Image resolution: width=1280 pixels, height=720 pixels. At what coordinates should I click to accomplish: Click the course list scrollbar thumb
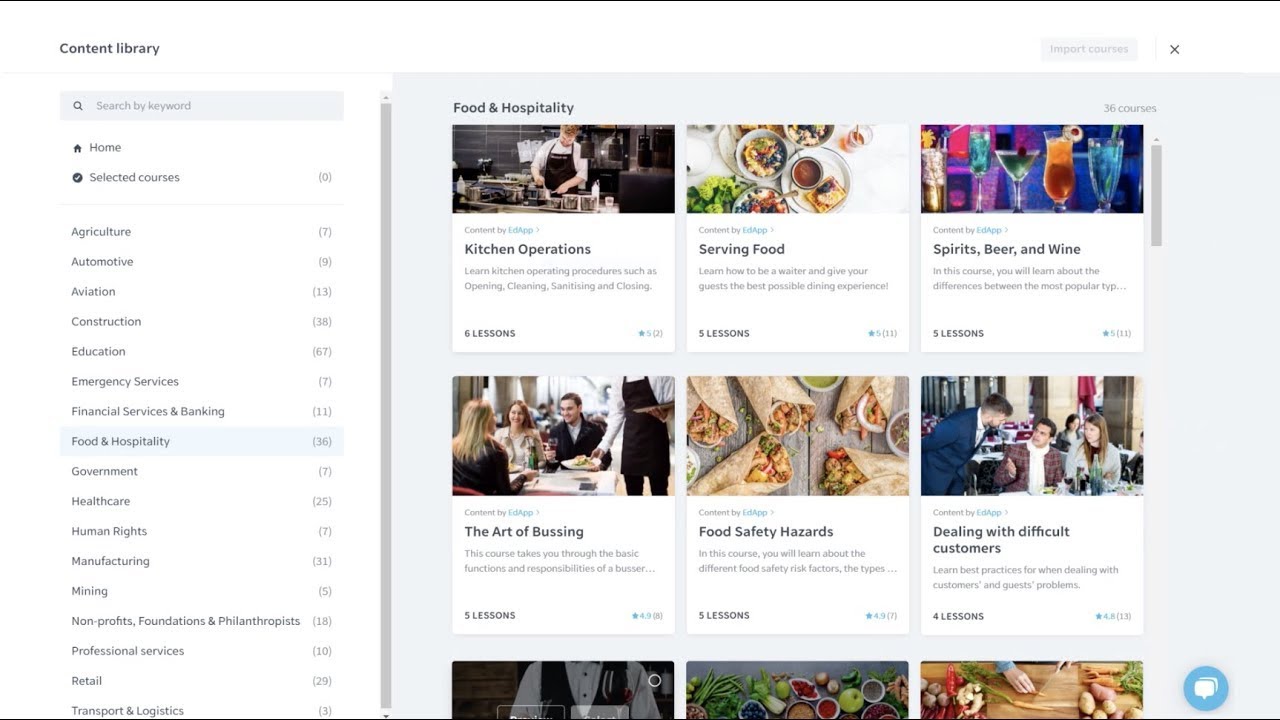click(1156, 195)
